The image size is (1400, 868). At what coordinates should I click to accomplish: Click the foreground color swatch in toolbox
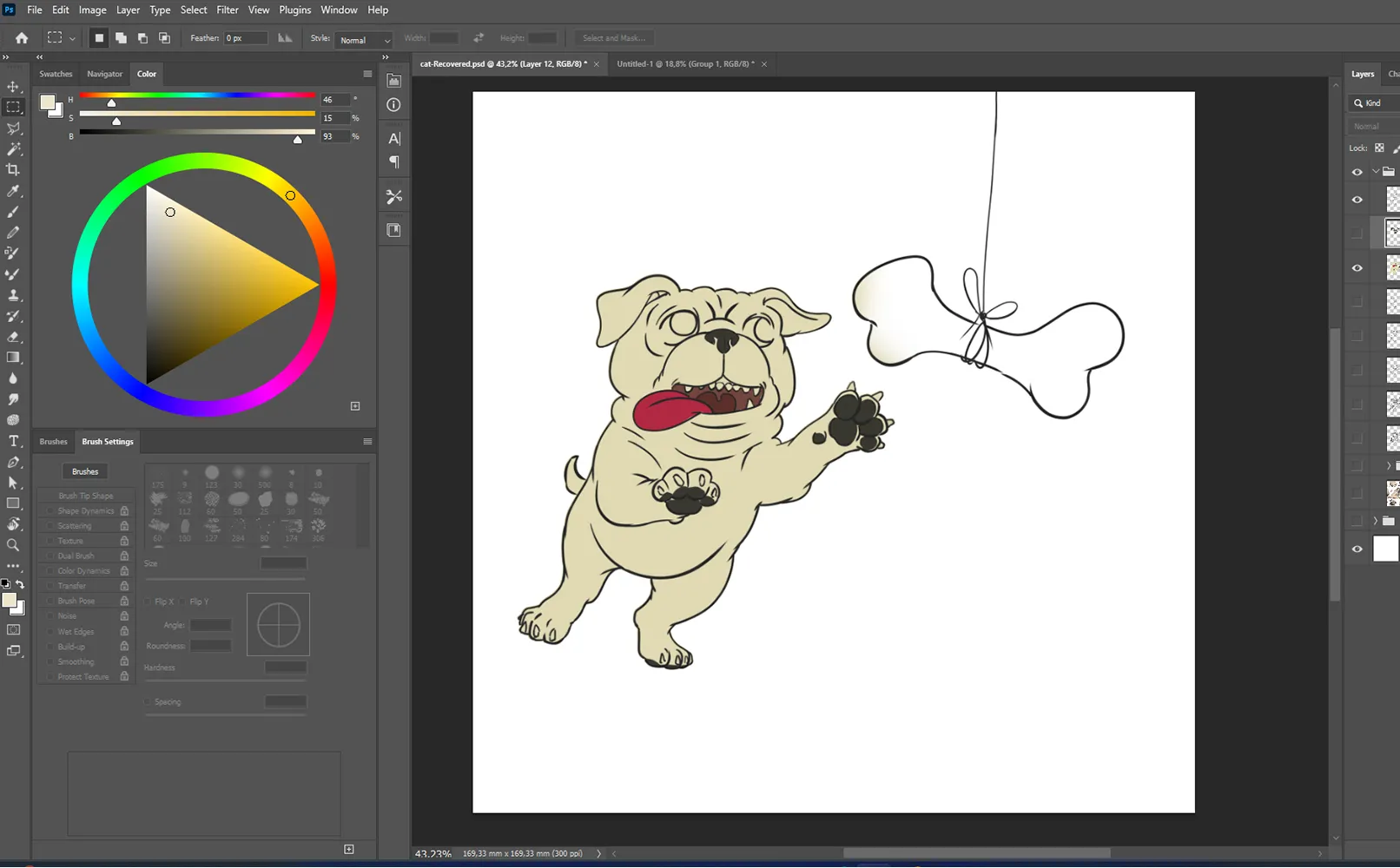[x=9, y=601]
